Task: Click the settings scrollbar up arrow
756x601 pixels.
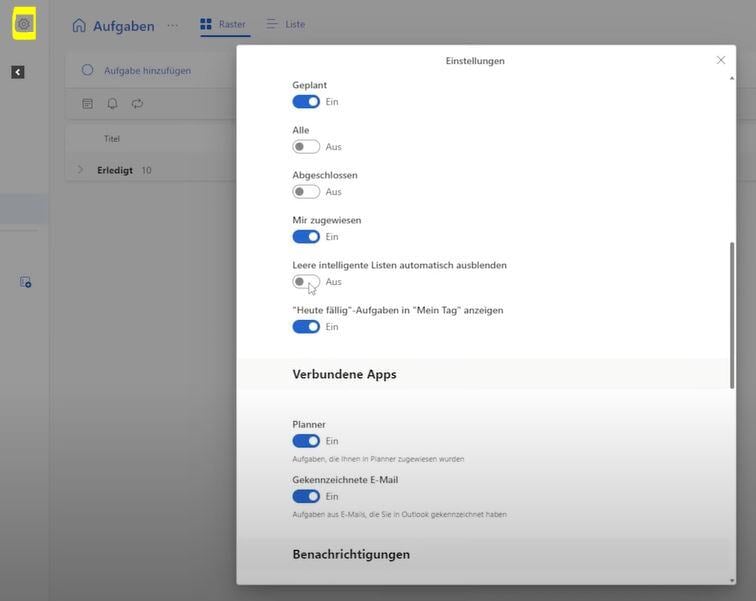Action: [x=732, y=78]
